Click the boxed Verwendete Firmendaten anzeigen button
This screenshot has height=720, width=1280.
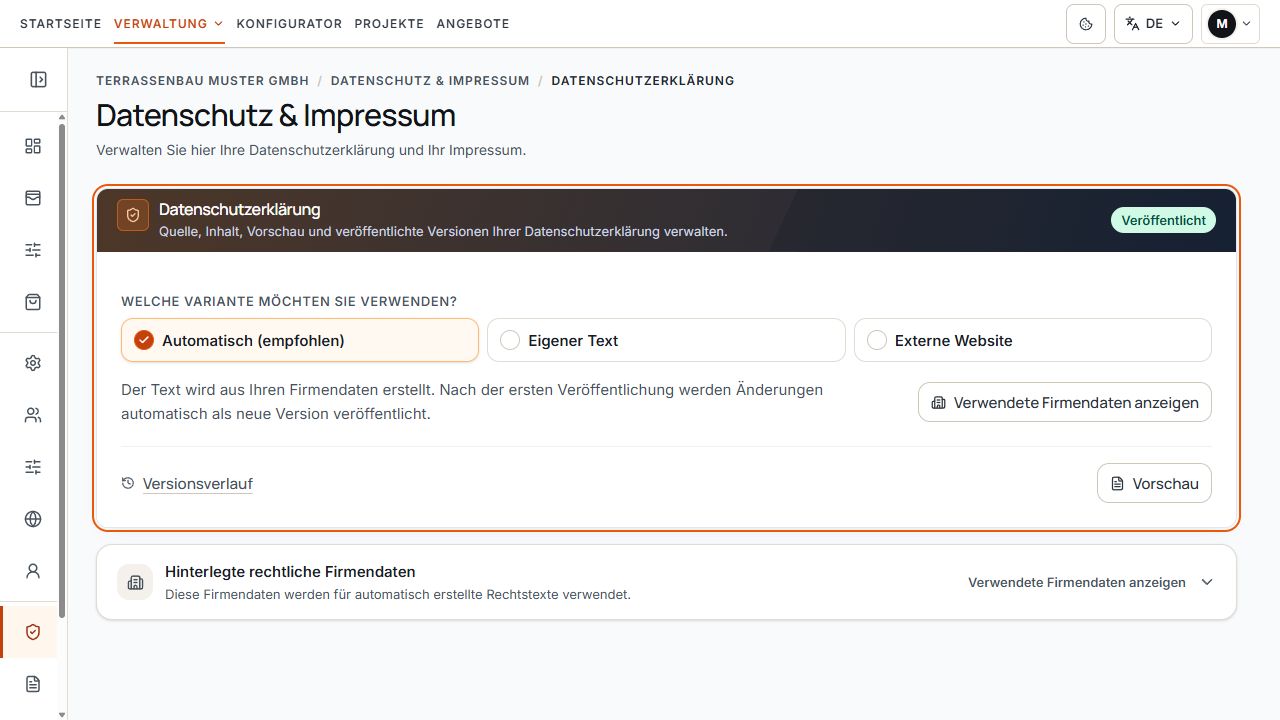(x=1065, y=402)
